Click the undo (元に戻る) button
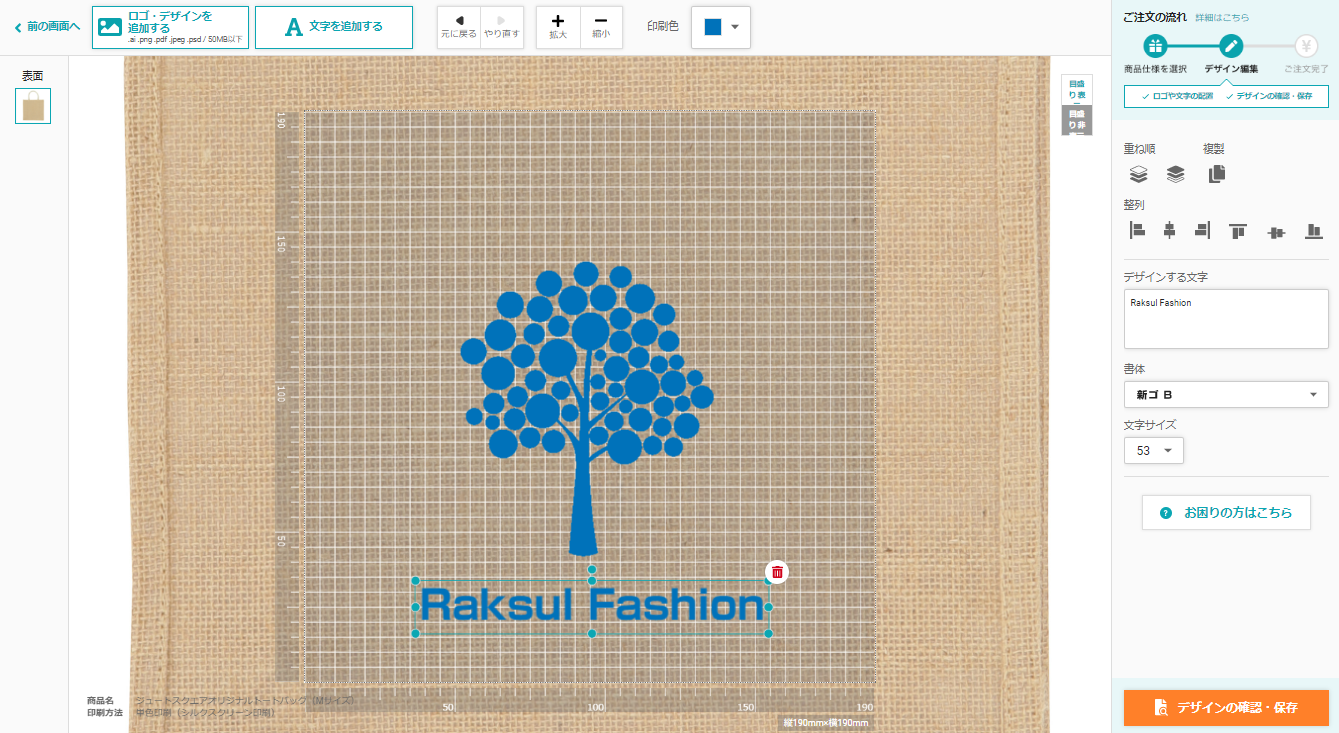The width and height of the screenshot is (1339, 733). 459,27
